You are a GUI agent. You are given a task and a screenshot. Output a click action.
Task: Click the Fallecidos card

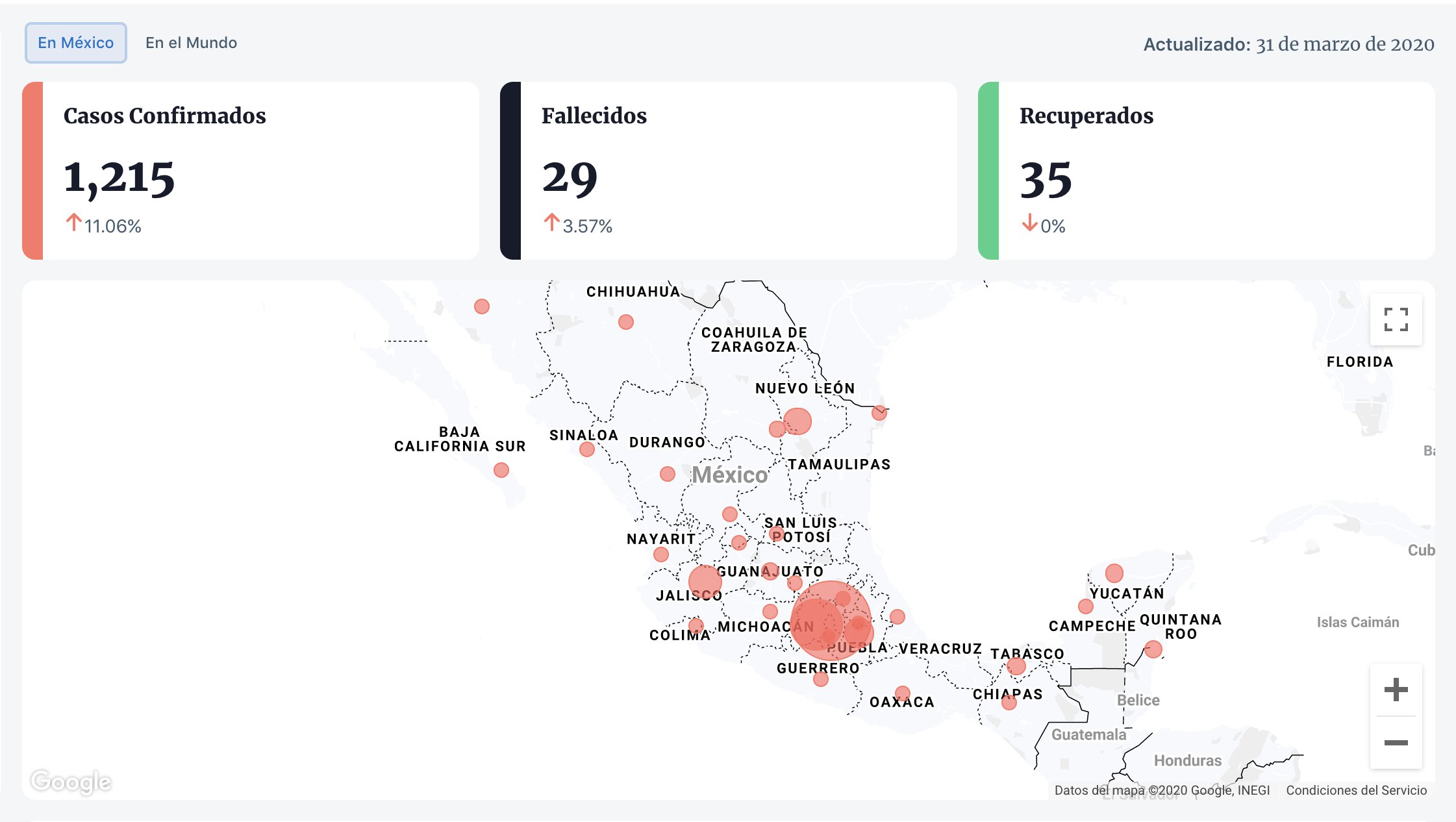[729, 171]
